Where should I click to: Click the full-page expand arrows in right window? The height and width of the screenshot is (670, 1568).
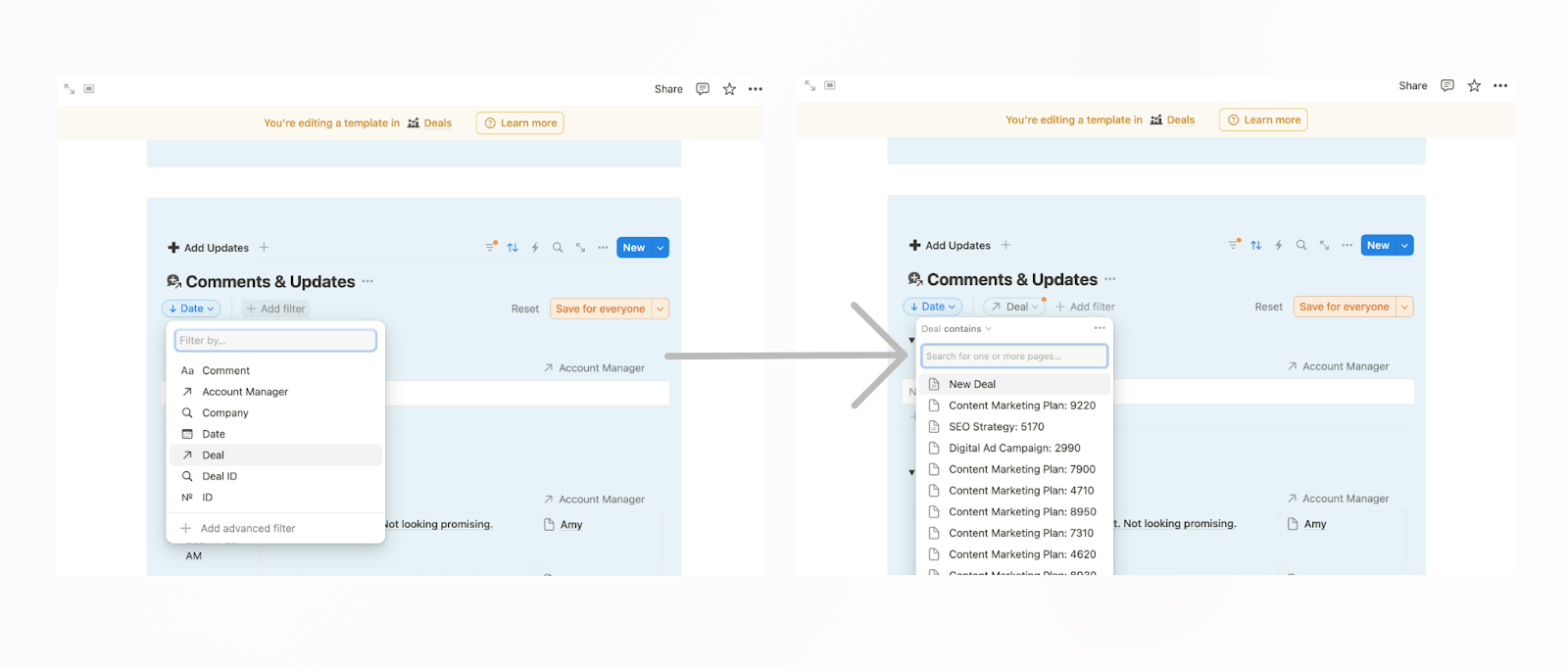point(809,85)
